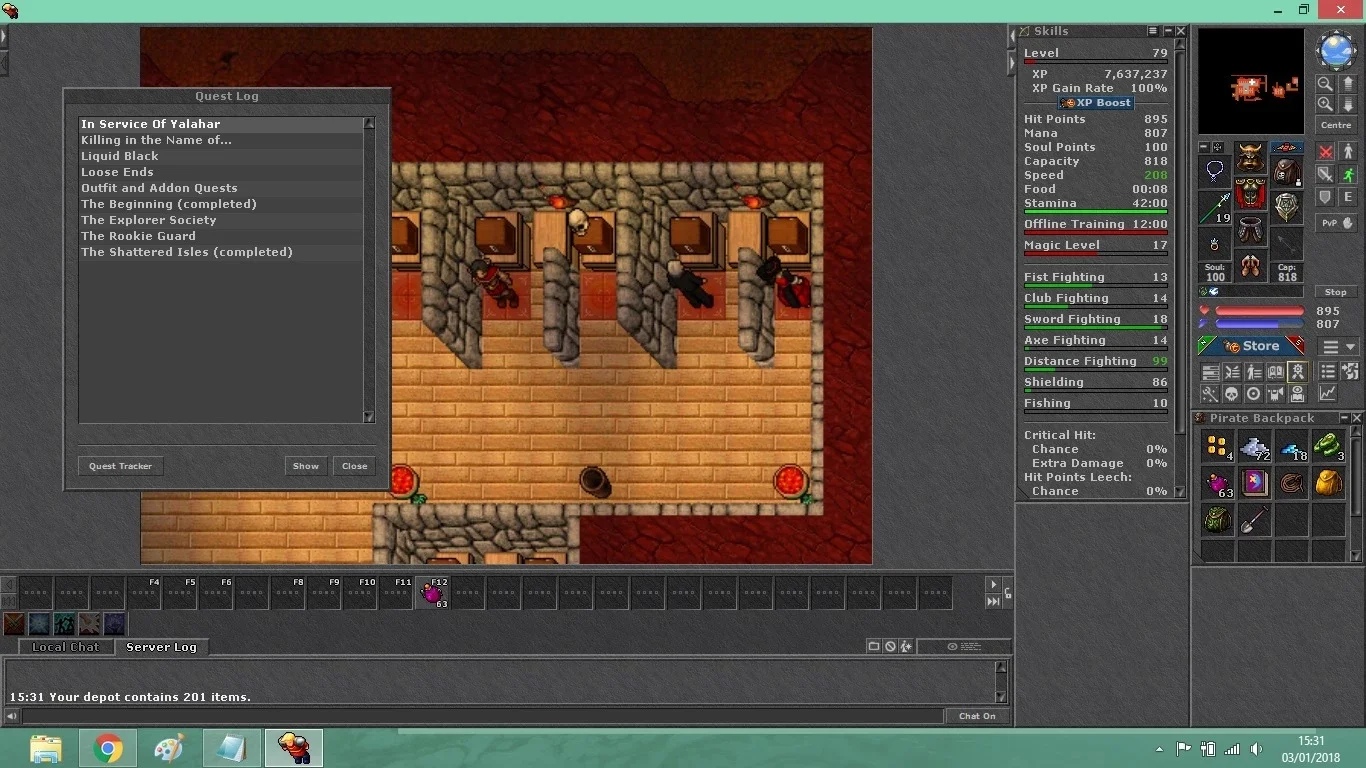Open the Store button
1366x768 pixels.
(1252, 346)
